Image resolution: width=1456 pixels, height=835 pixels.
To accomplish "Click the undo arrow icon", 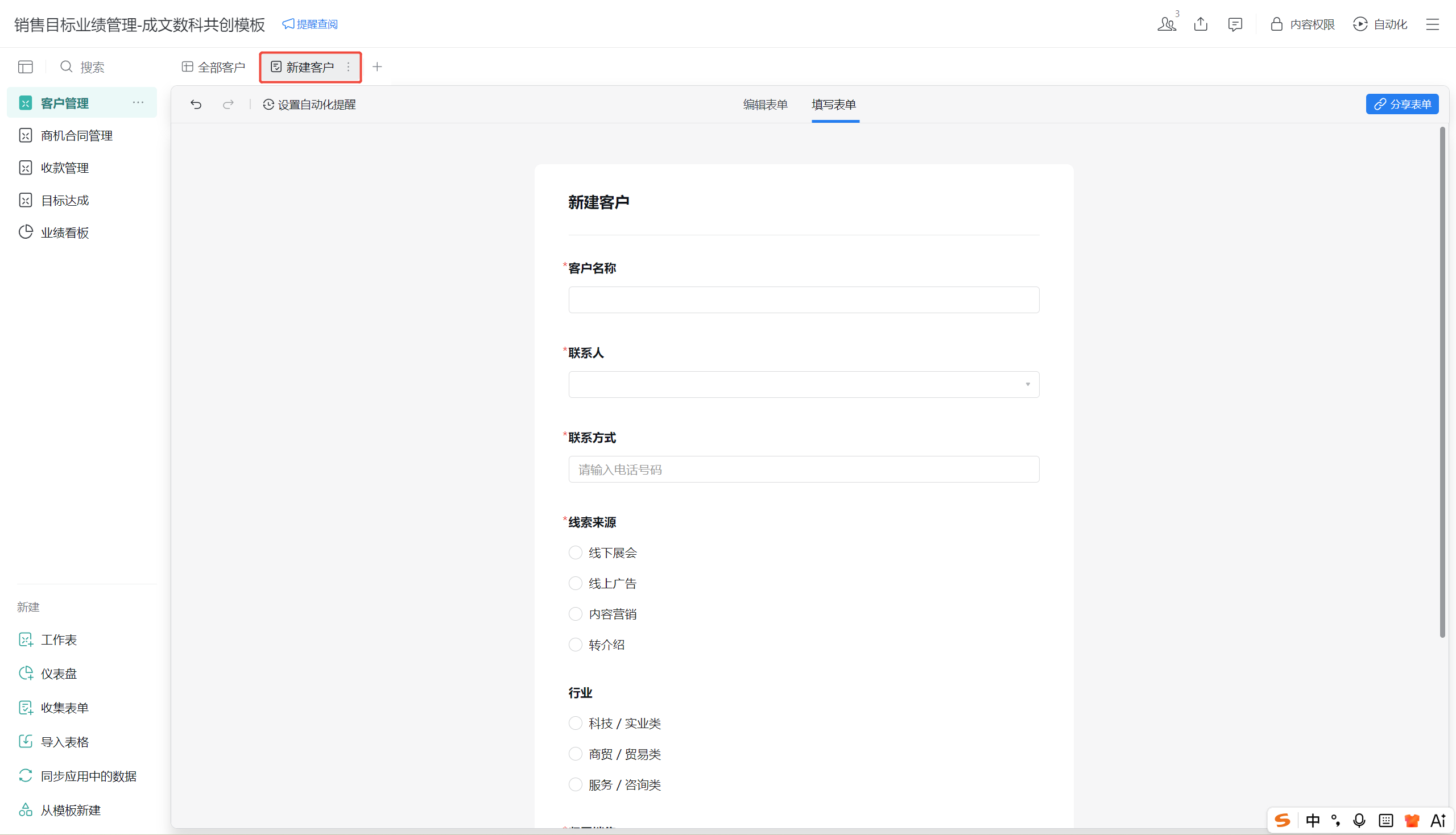I will click(x=196, y=105).
